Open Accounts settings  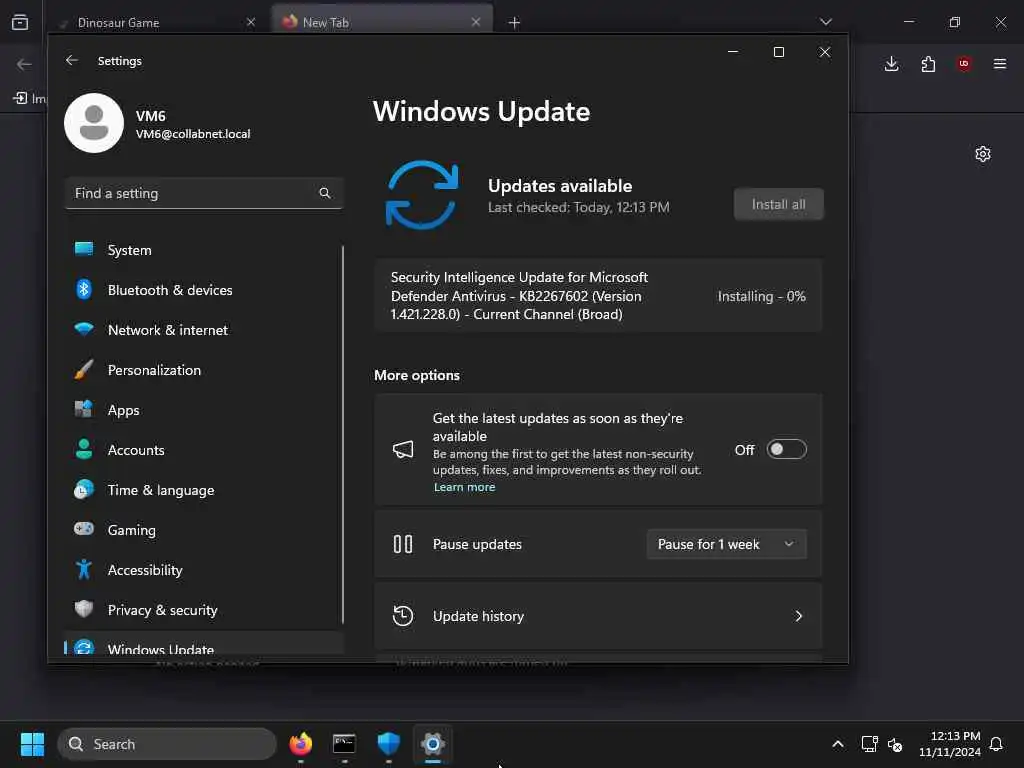[203, 450]
